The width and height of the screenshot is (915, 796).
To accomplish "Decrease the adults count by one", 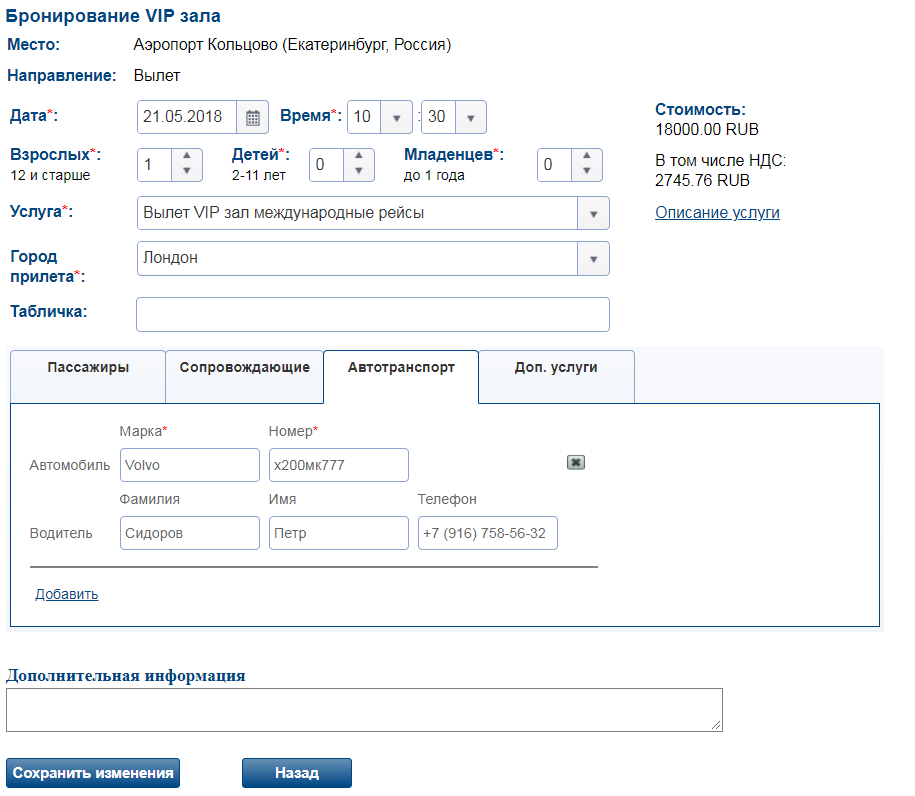I will click(187, 172).
